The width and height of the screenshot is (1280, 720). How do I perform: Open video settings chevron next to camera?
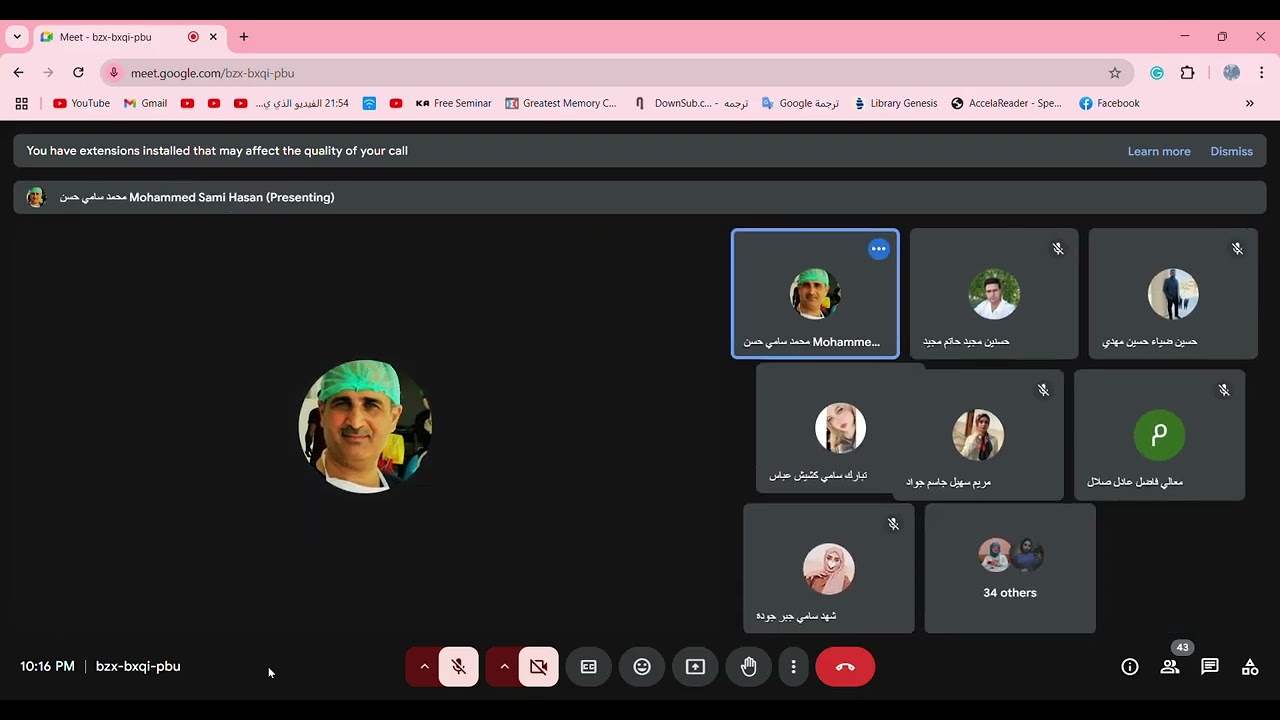504,667
